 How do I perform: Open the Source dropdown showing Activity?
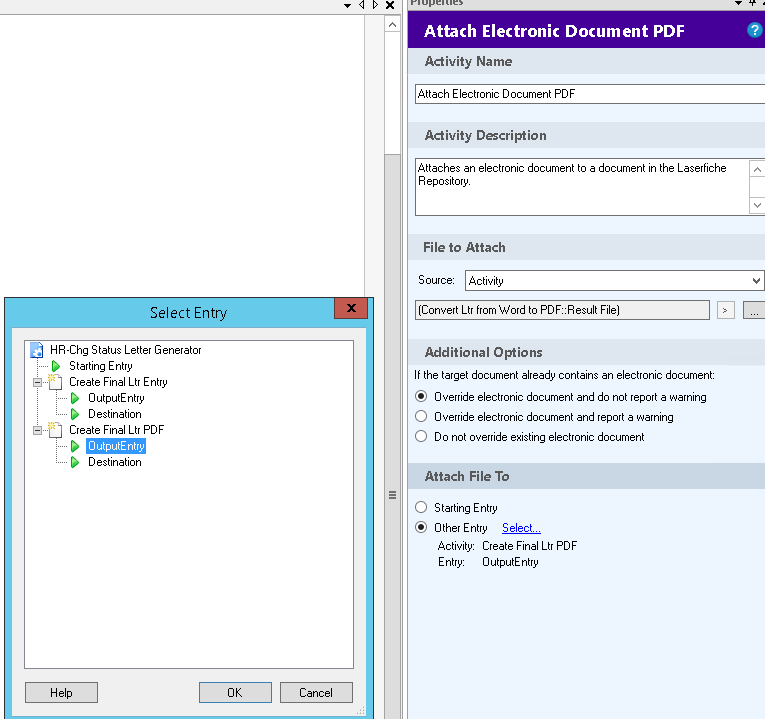[x=614, y=281]
